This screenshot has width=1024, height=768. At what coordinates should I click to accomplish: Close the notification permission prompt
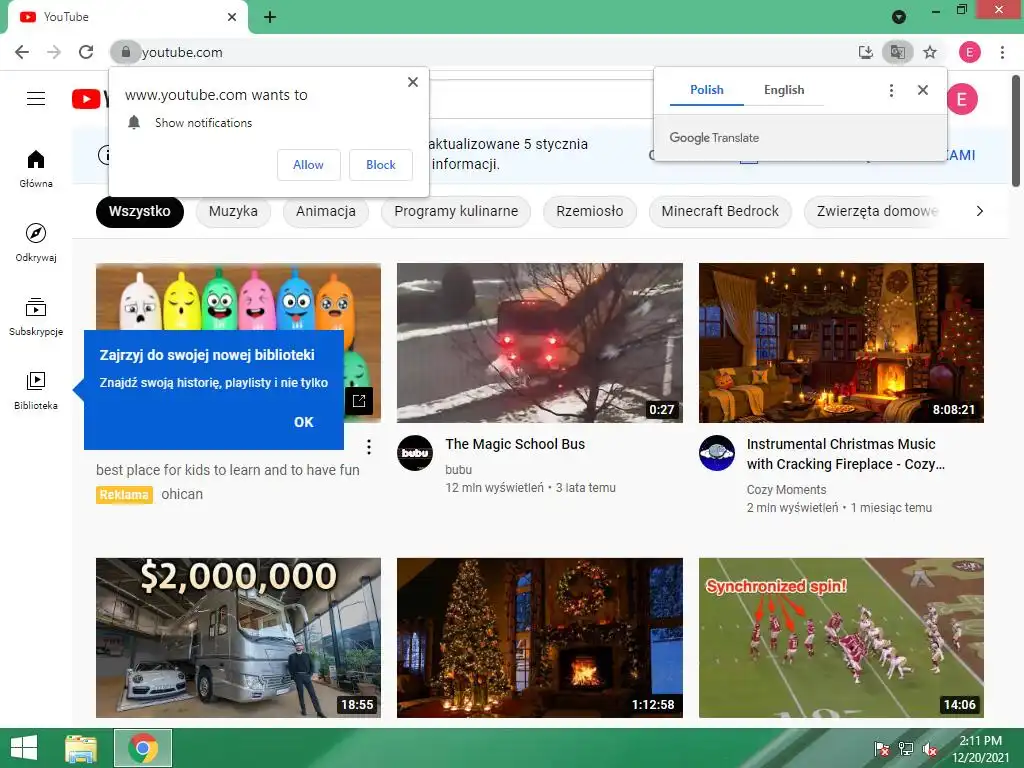tap(412, 82)
